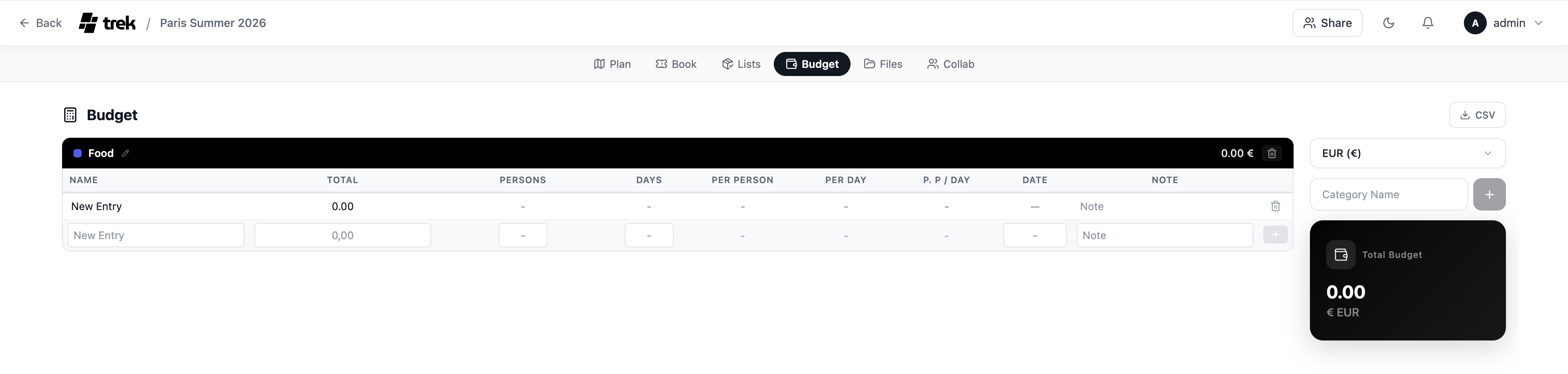
Task: Click the trek logo
Action: tap(107, 23)
